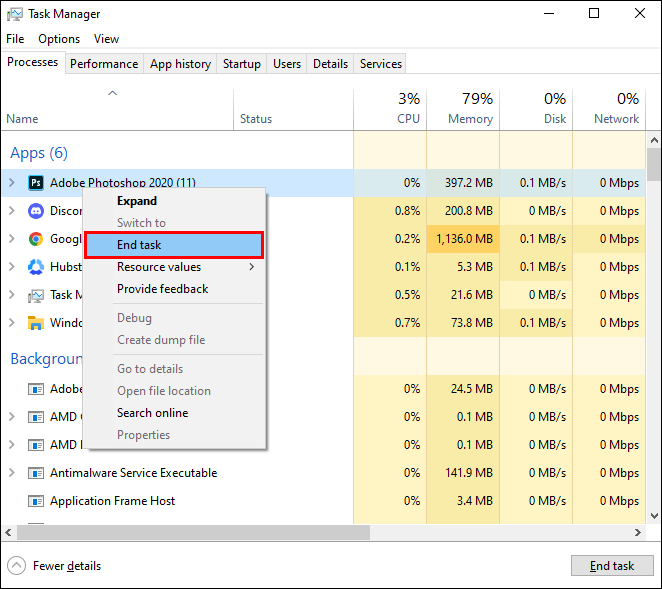Click the Hubstaff app icon
This screenshot has height=589, width=662.
pyautogui.click(x=36, y=267)
